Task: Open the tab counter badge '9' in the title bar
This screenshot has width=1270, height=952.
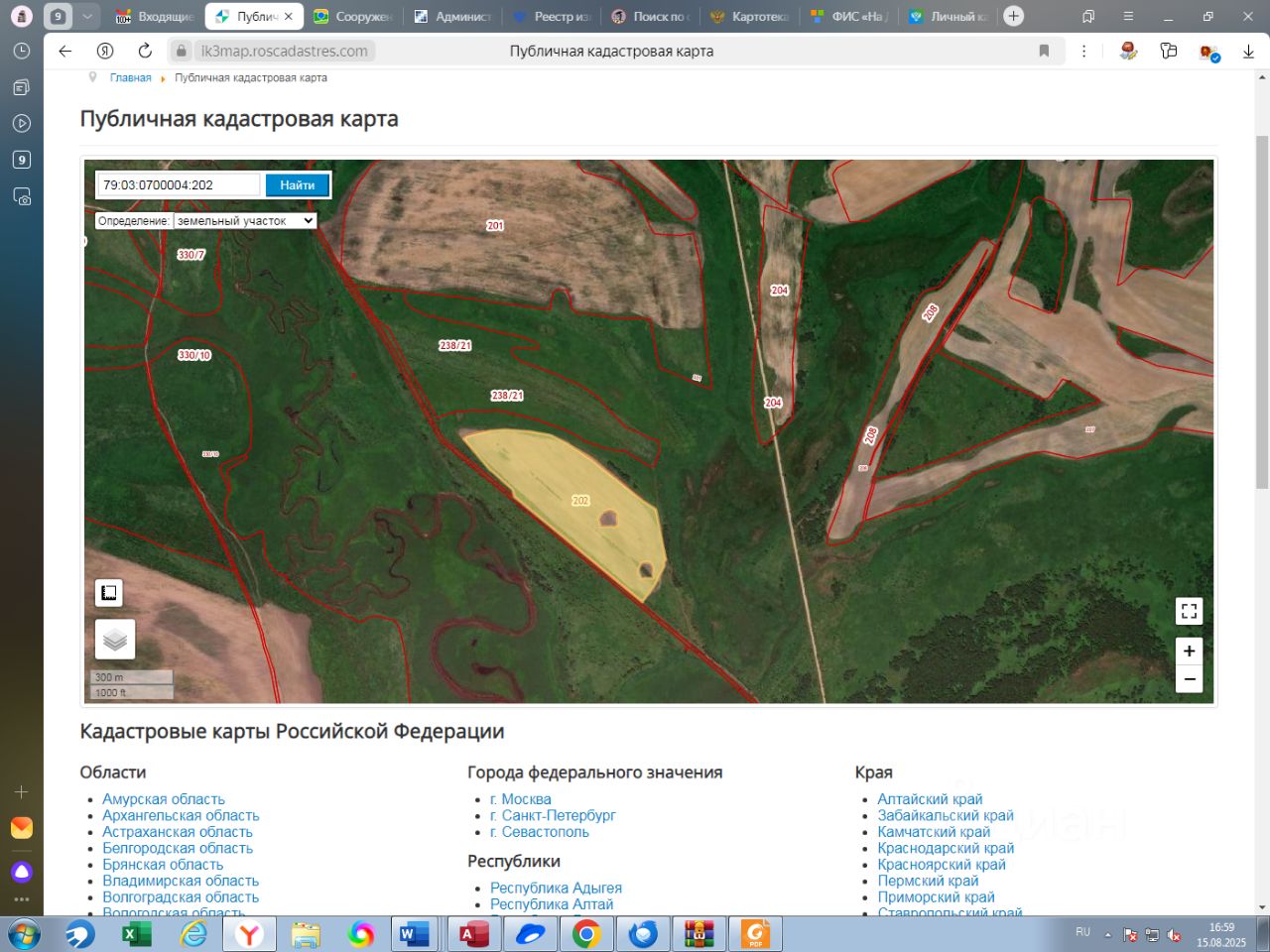Action: [x=58, y=16]
